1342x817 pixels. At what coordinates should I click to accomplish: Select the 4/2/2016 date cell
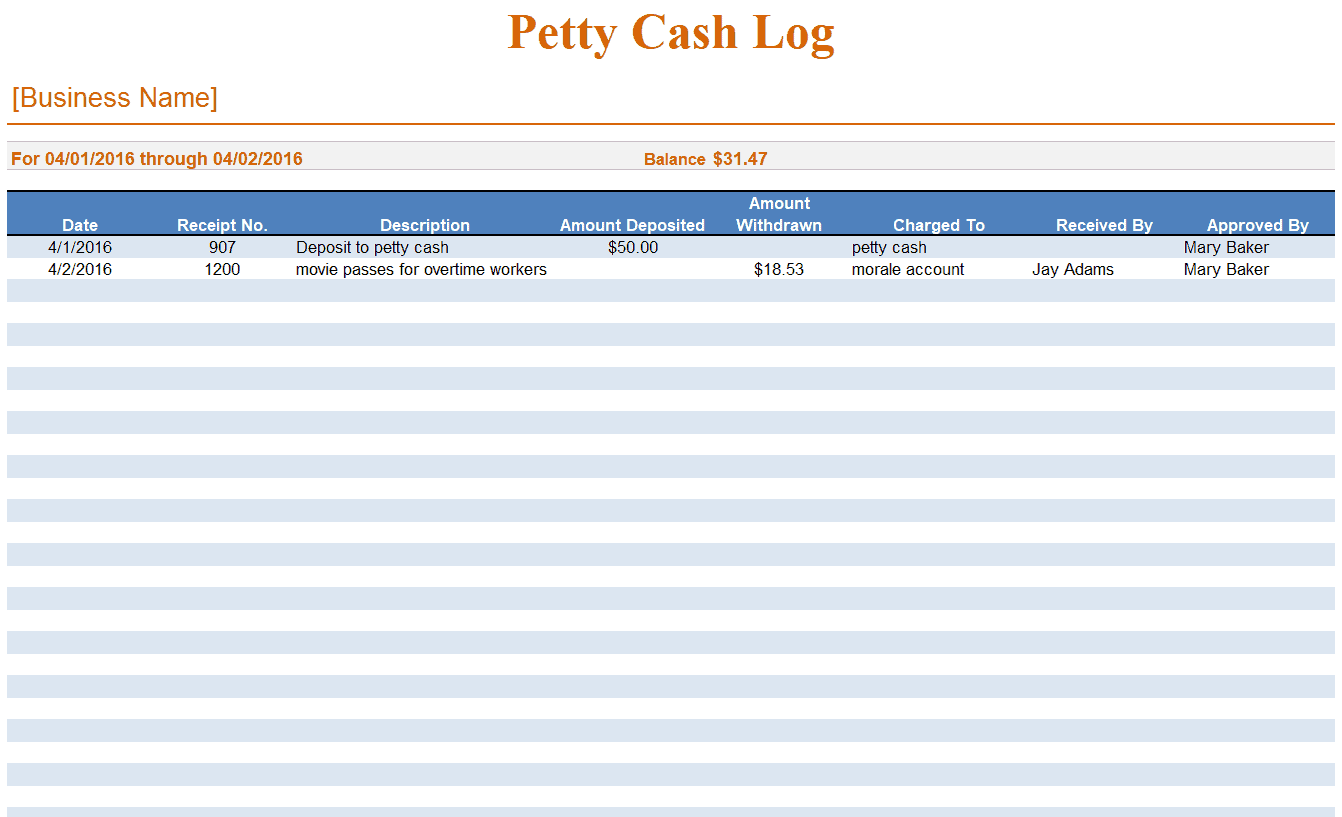(80, 269)
